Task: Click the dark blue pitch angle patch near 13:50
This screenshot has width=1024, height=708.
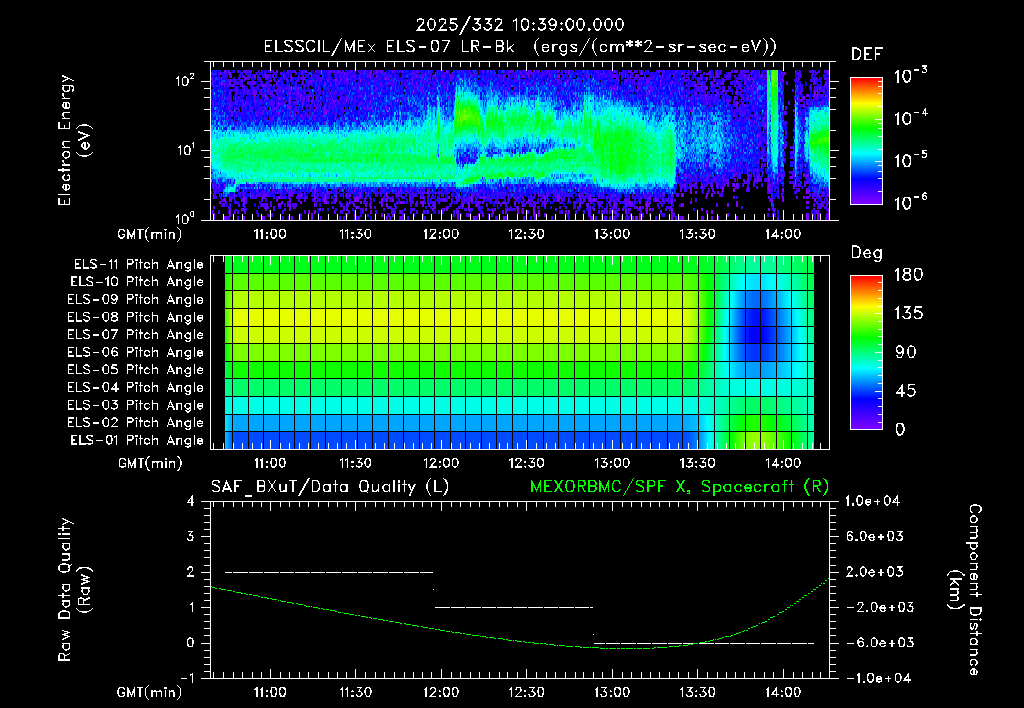Action: pos(758,325)
